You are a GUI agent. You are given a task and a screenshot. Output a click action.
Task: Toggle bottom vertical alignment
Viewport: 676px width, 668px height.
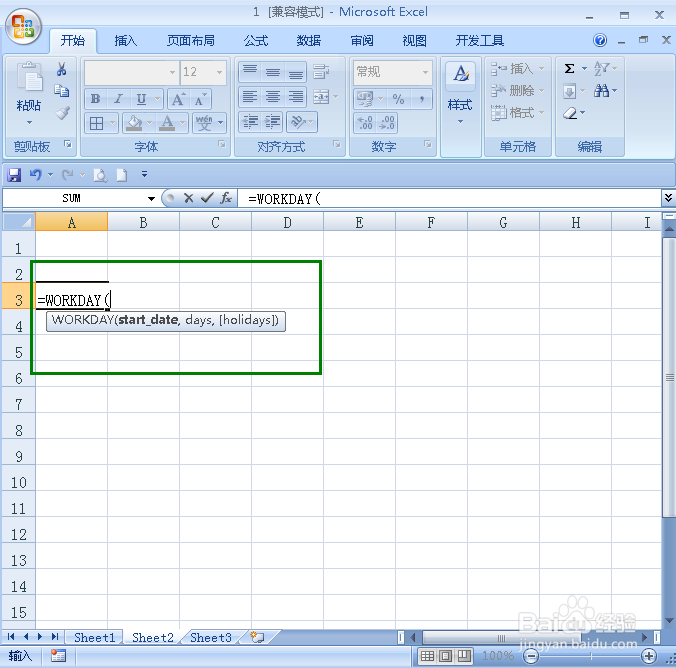pyautogui.click(x=295, y=71)
